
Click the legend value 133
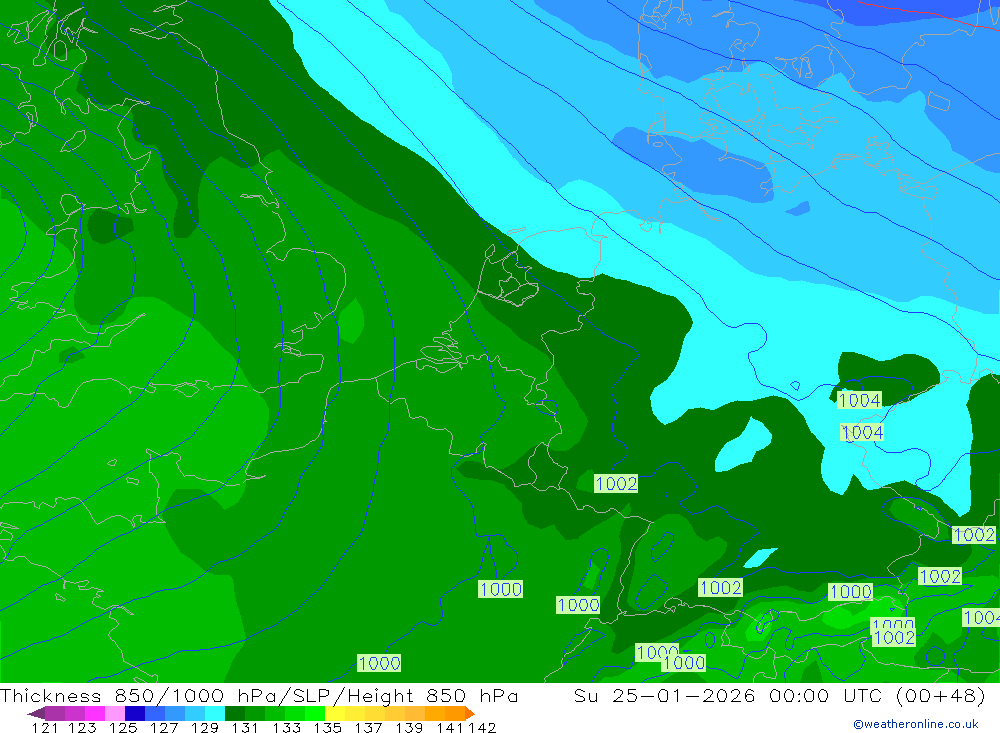286,728
